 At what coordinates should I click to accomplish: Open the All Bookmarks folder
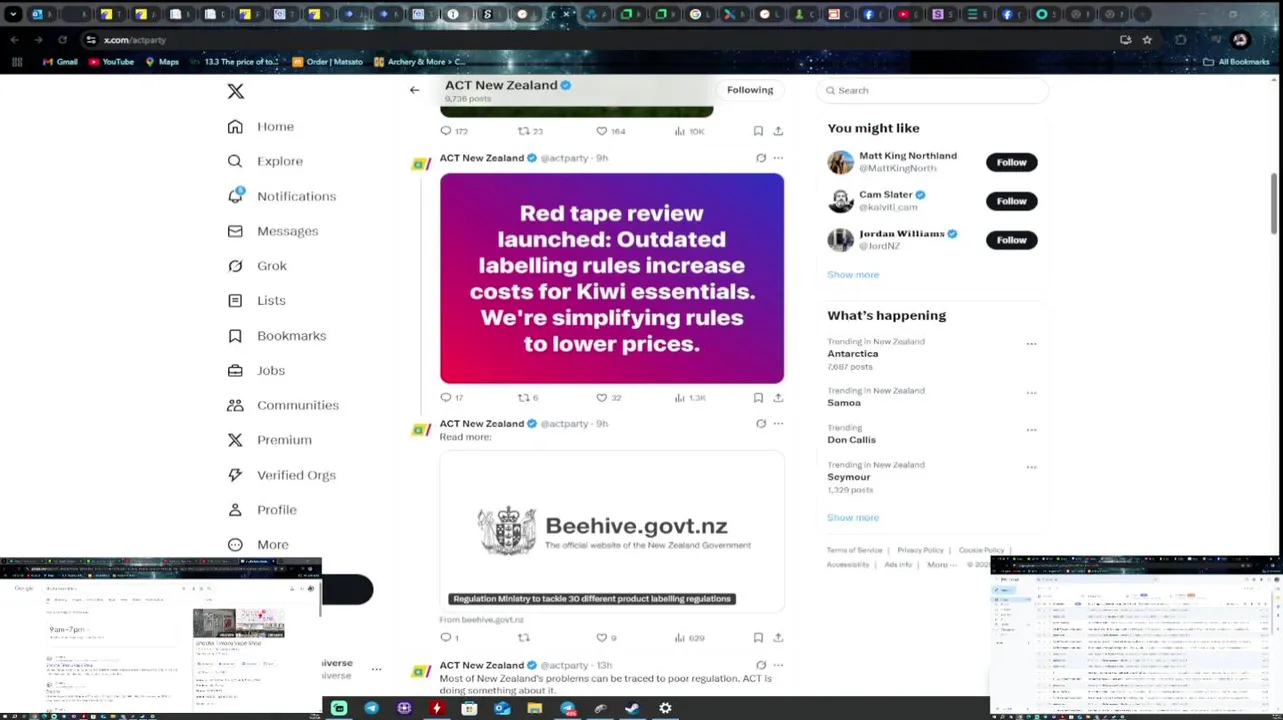1236,62
